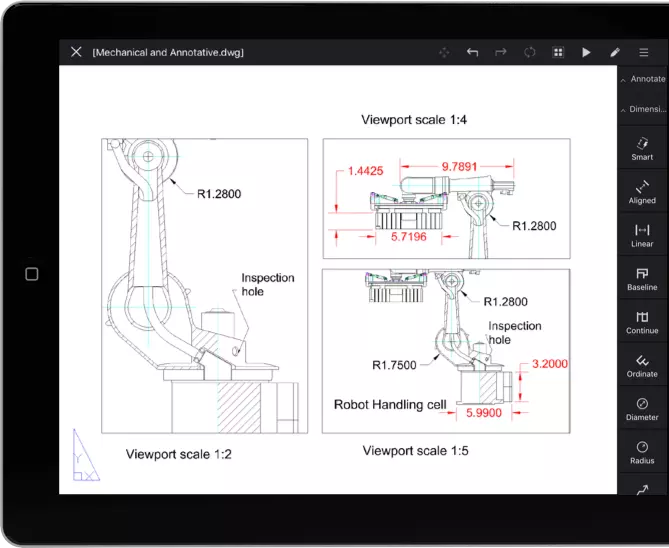Click the pan/move crosshair icon in top bar

point(444,52)
